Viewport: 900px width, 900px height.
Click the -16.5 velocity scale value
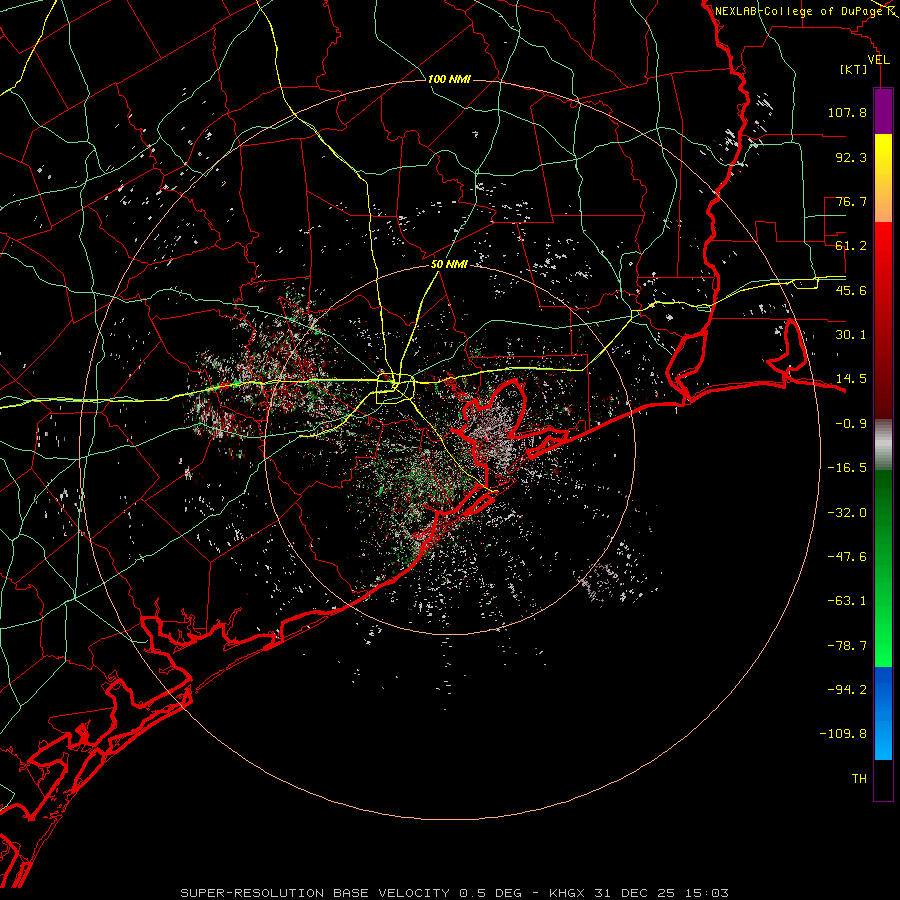tap(847, 468)
